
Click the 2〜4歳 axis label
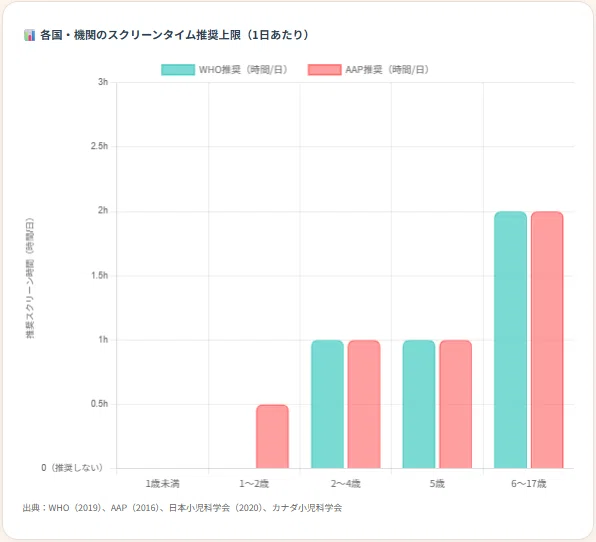coord(346,484)
